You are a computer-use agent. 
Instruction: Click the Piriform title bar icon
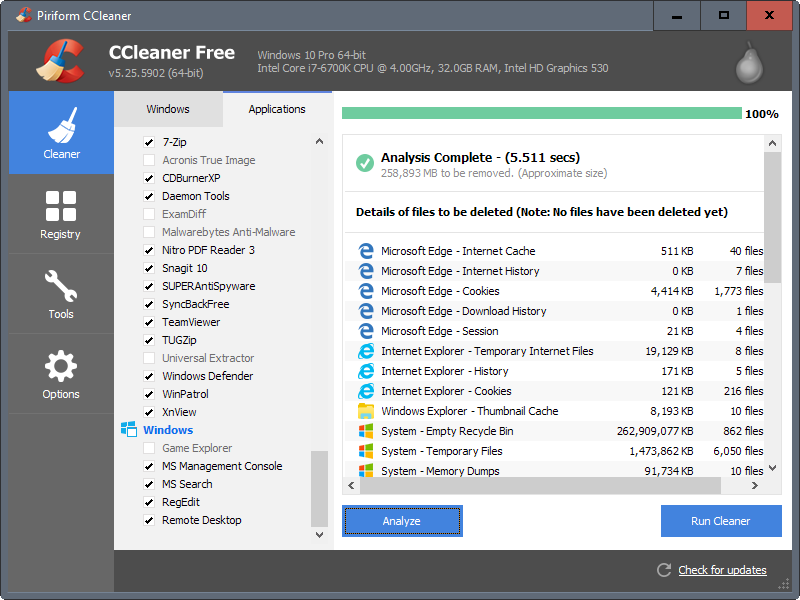click(x=23, y=15)
